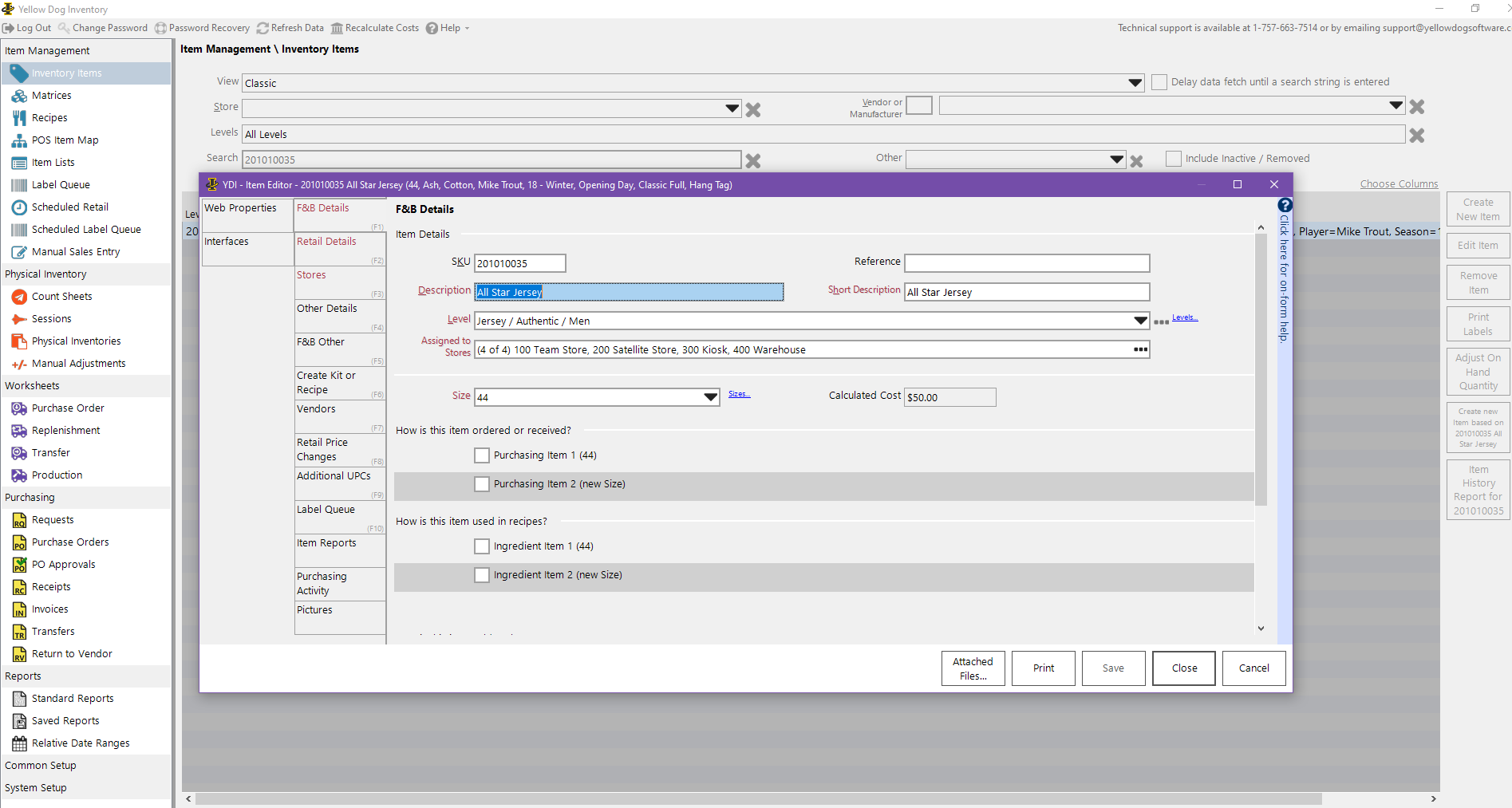
Task: Open Web Properties tab
Action: point(247,215)
